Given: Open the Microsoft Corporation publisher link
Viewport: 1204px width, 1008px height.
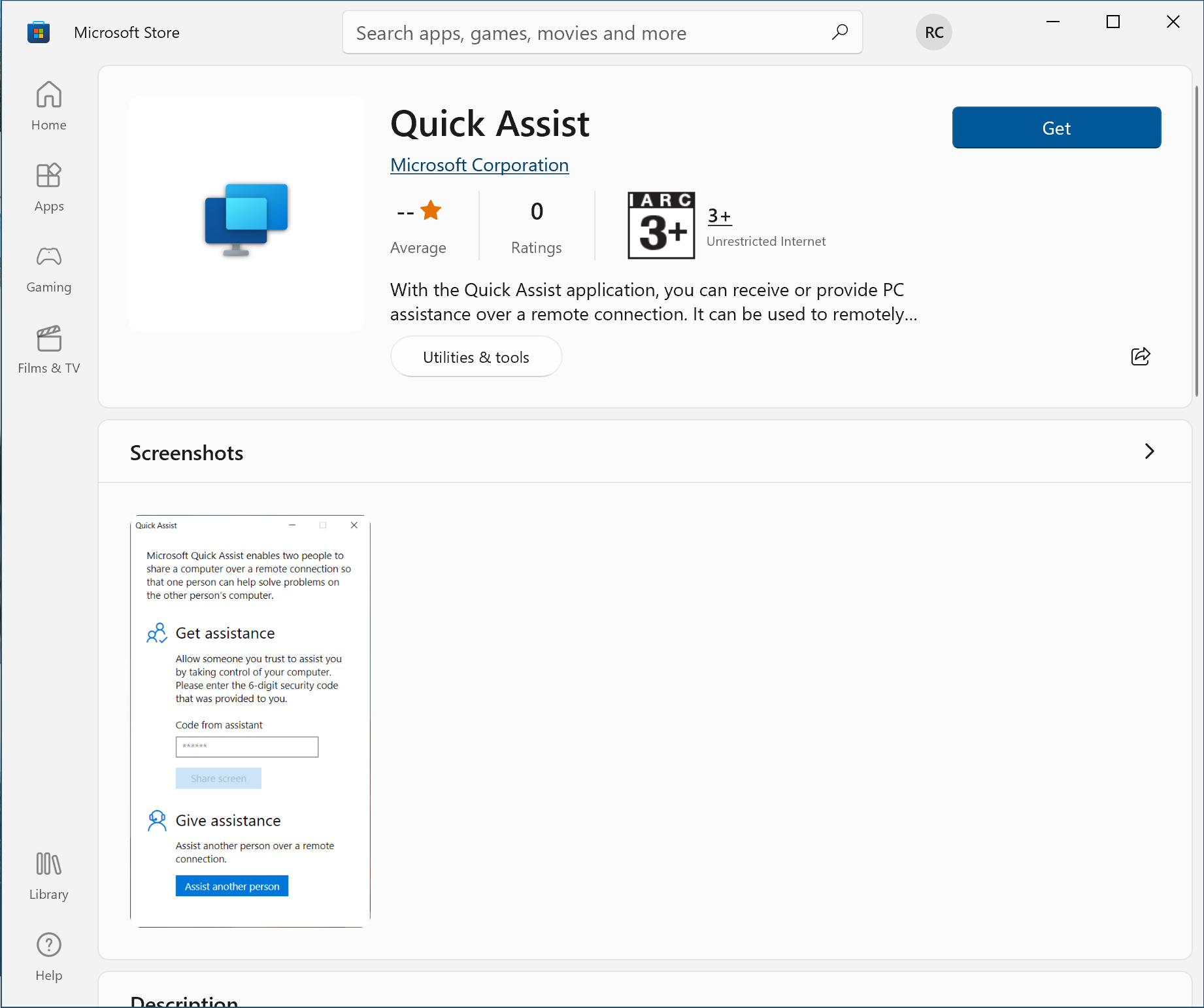Looking at the screenshot, I should (479, 165).
